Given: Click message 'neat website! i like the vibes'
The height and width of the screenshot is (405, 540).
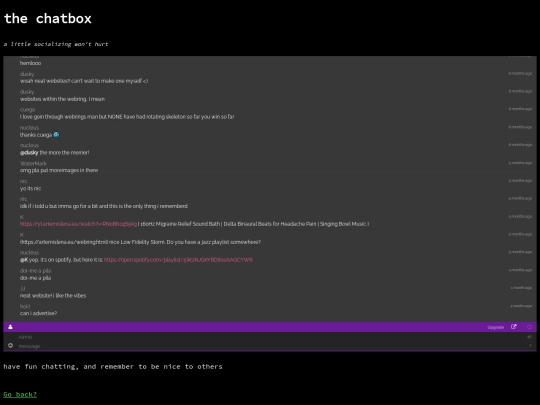Looking at the screenshot, I should (53, 295).
